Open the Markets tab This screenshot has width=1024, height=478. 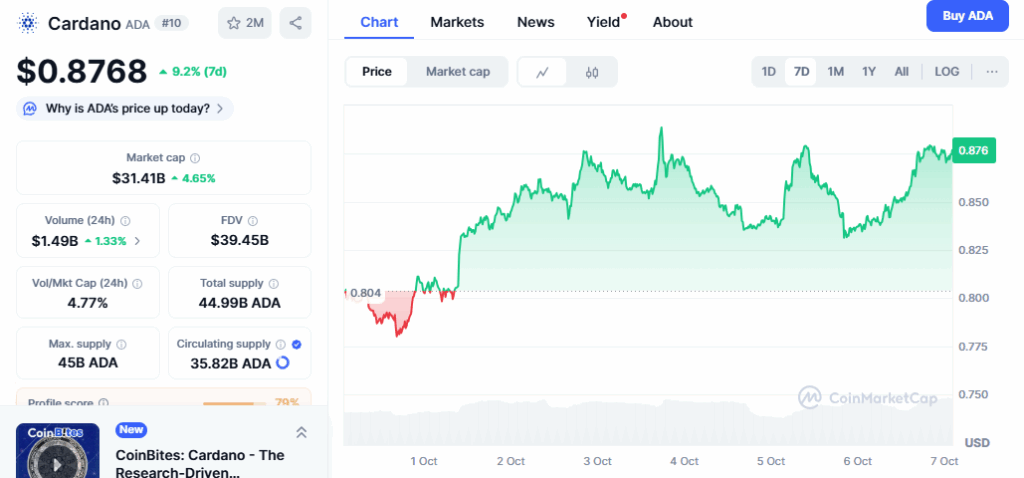pos(457,22)
